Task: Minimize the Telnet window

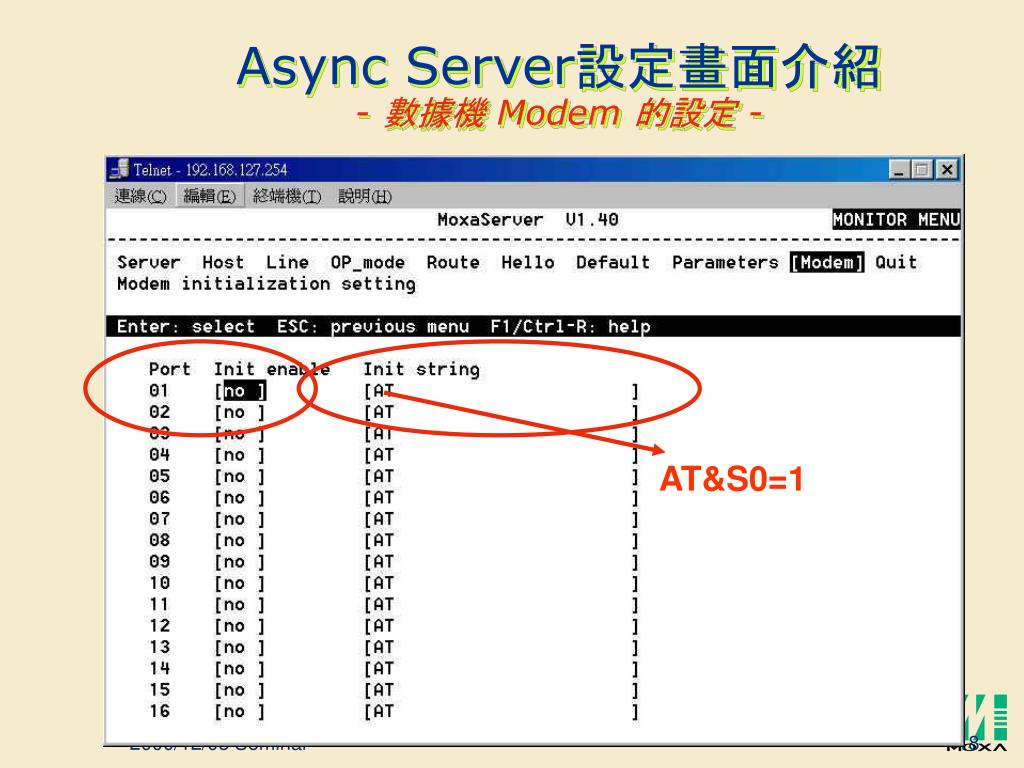Action: 899,170
